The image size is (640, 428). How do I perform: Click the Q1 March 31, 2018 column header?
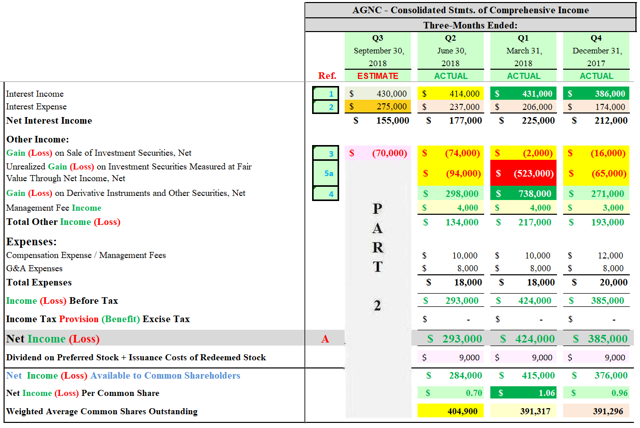(x=523, y=51)
